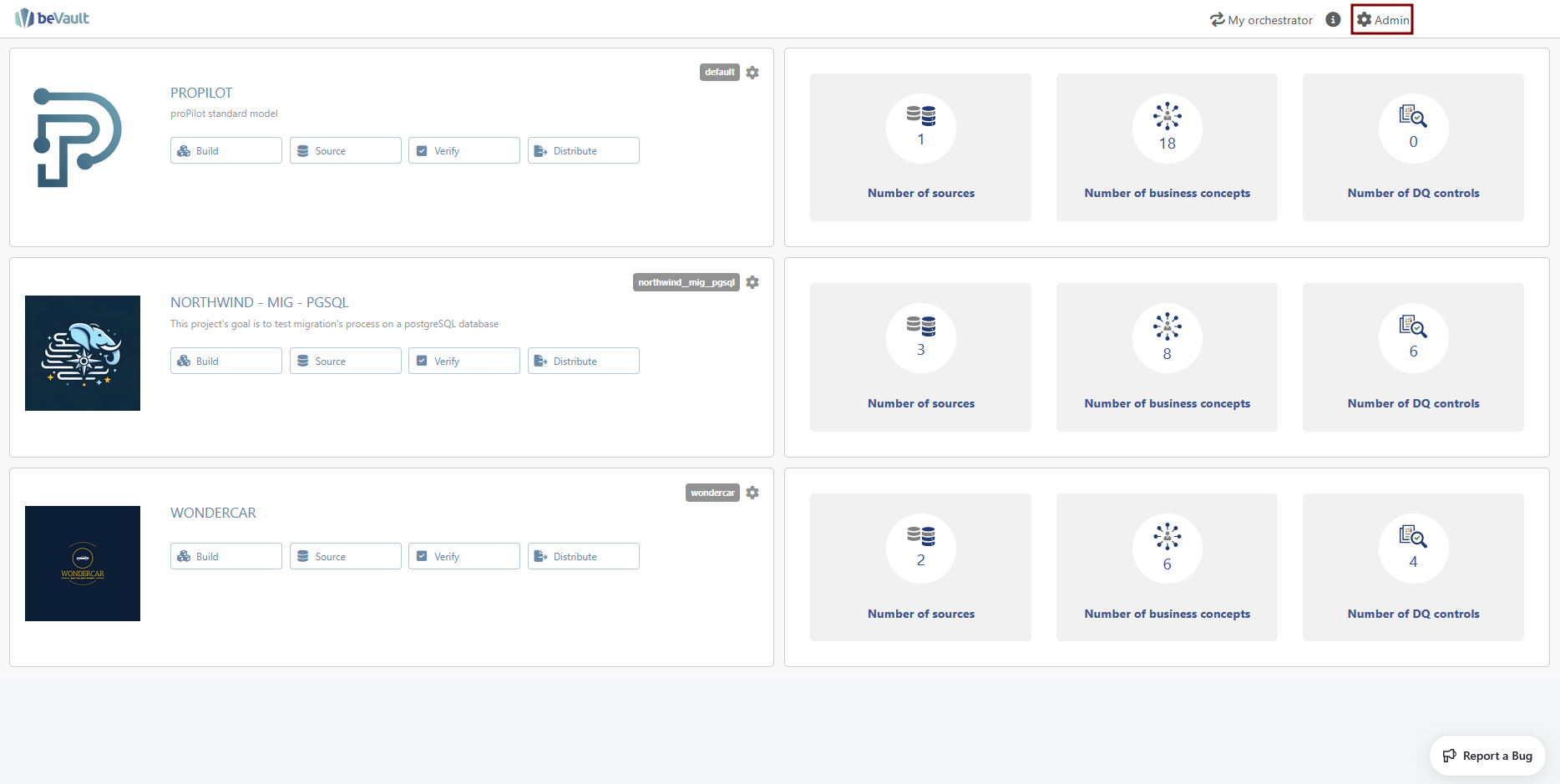Click the NORTHWIND elephant project thumbnail
This screenshot has width=1560, height=784.
pyautogui.click(x=83, y=353)
